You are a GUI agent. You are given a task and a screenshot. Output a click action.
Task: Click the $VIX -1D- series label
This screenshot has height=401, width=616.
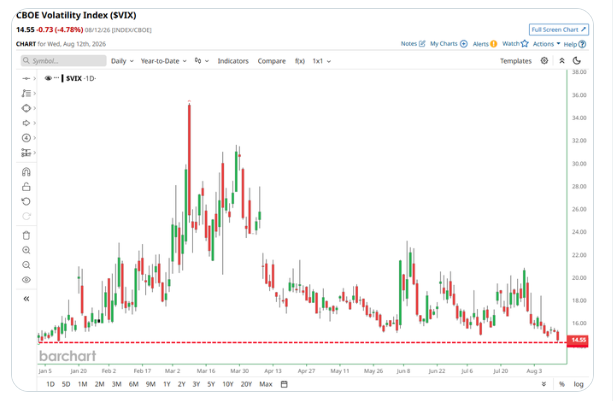coord(81,79)
